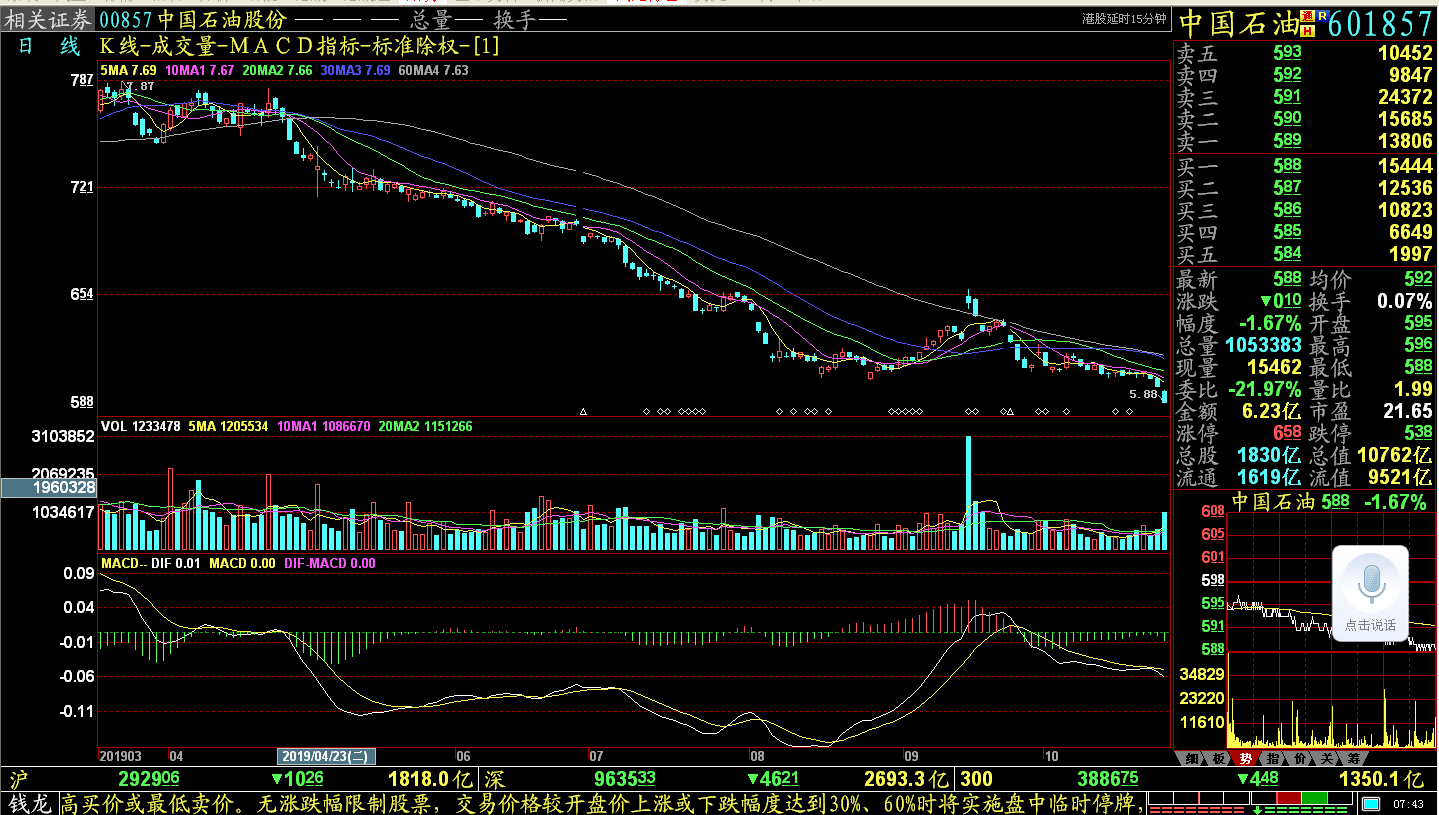Click the 市盈 21.65 P/E value

click(x=1406, y=411)
